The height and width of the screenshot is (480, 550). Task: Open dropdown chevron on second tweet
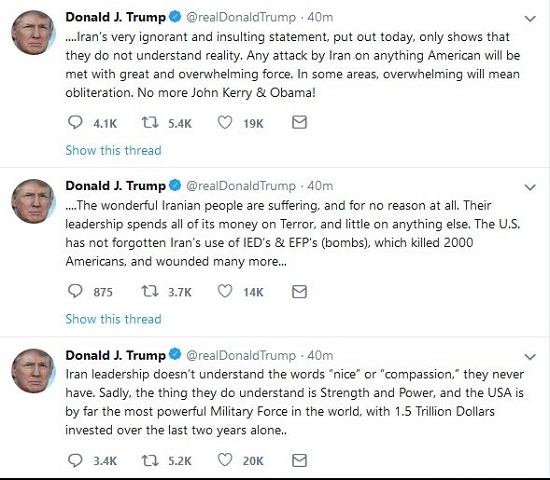tap(530, 187)
